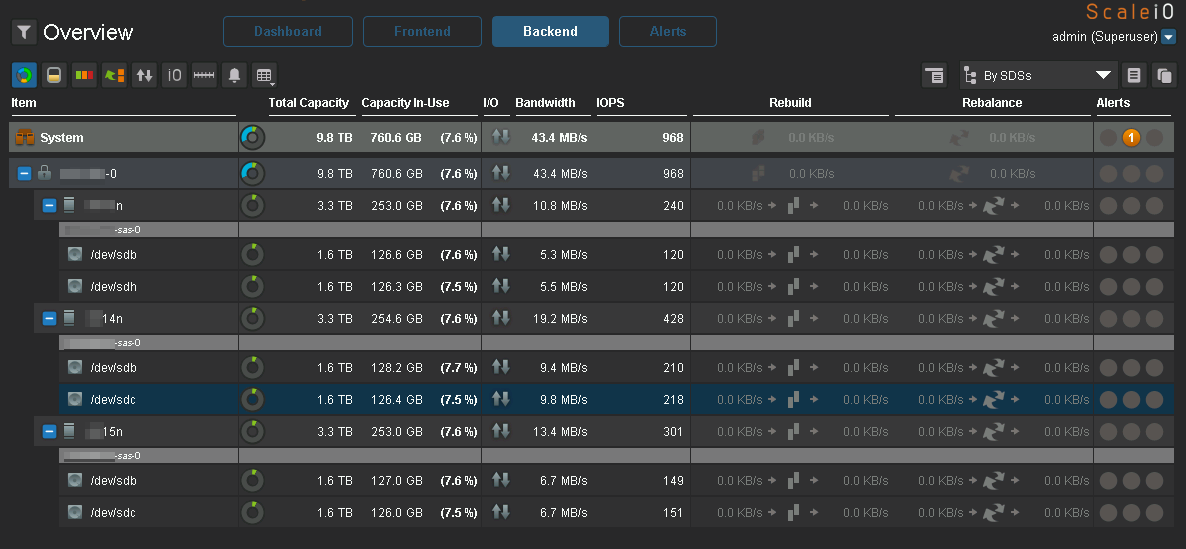Click the capacity utilization tank icon
Viewport: 1186px width, 549px height.
[x=55, y=75]
